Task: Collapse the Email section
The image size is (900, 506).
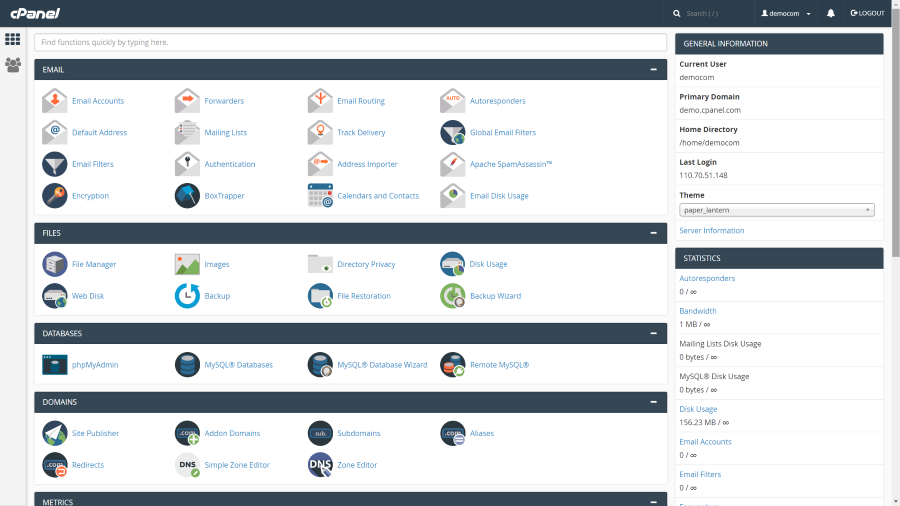Action: point(653,69)
